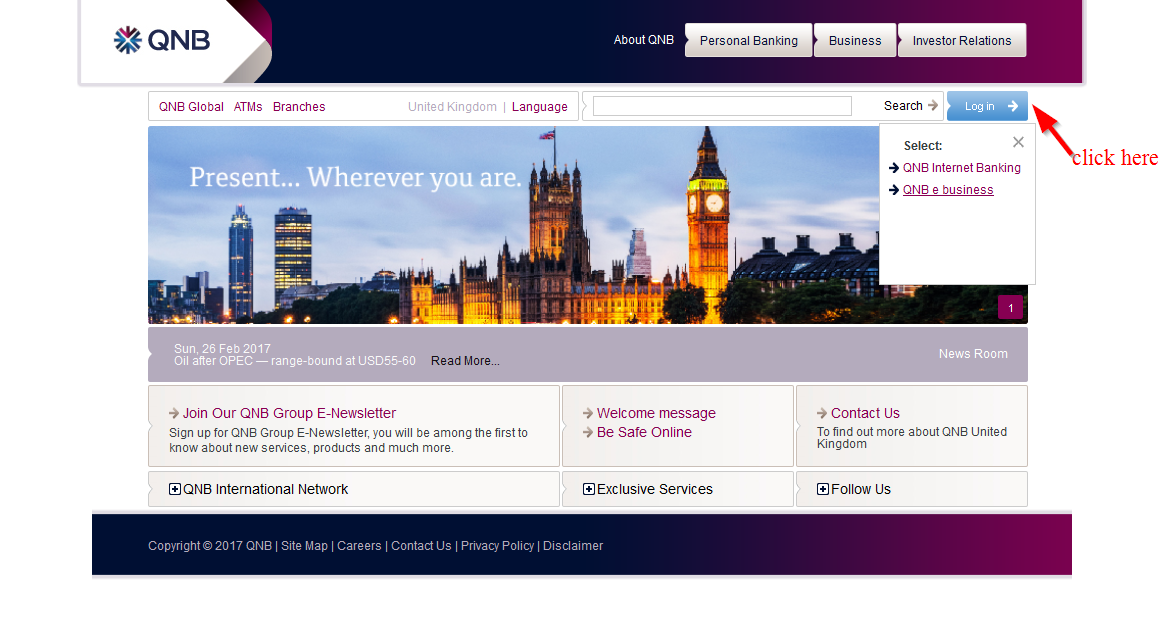The width and height of the screenshot is (1170, 633).
Task: Click 'Sun, 26 Feb 2017' news date
Action: click(222, 349)
